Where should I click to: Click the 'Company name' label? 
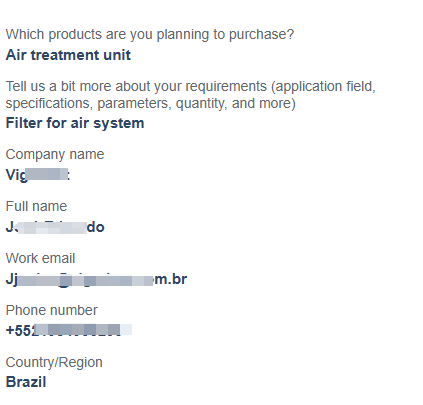pos(55,154)
